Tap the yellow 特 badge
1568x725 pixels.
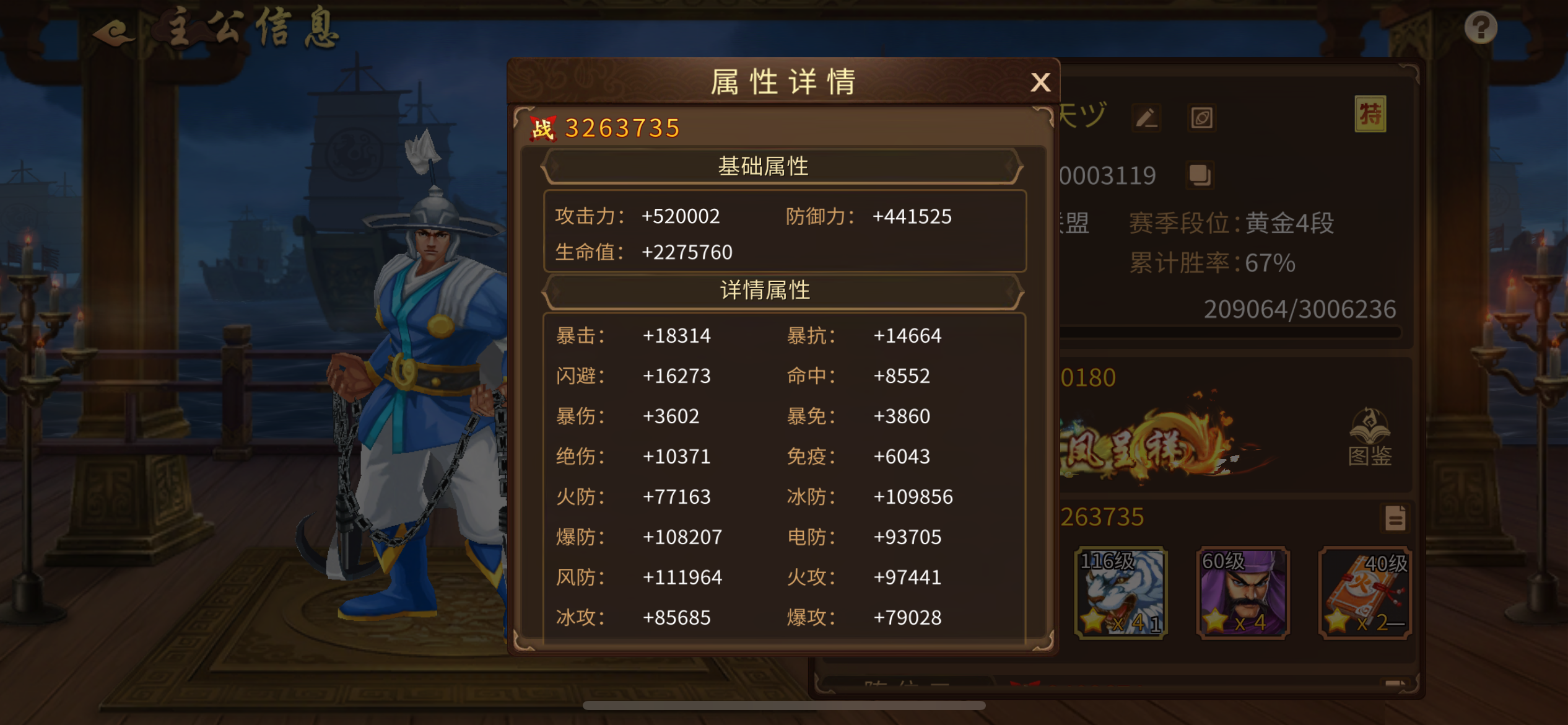[1370, 114]
